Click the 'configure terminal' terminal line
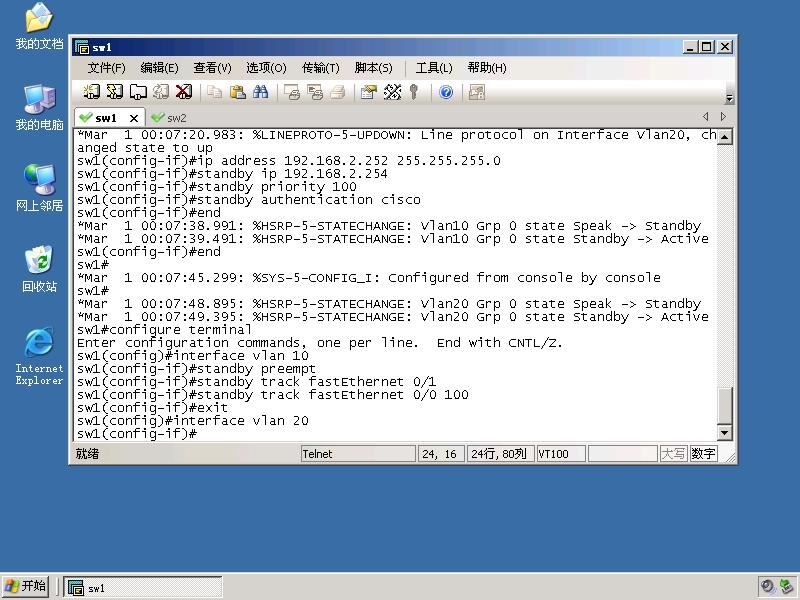800x600 pixels. [164, 330]
